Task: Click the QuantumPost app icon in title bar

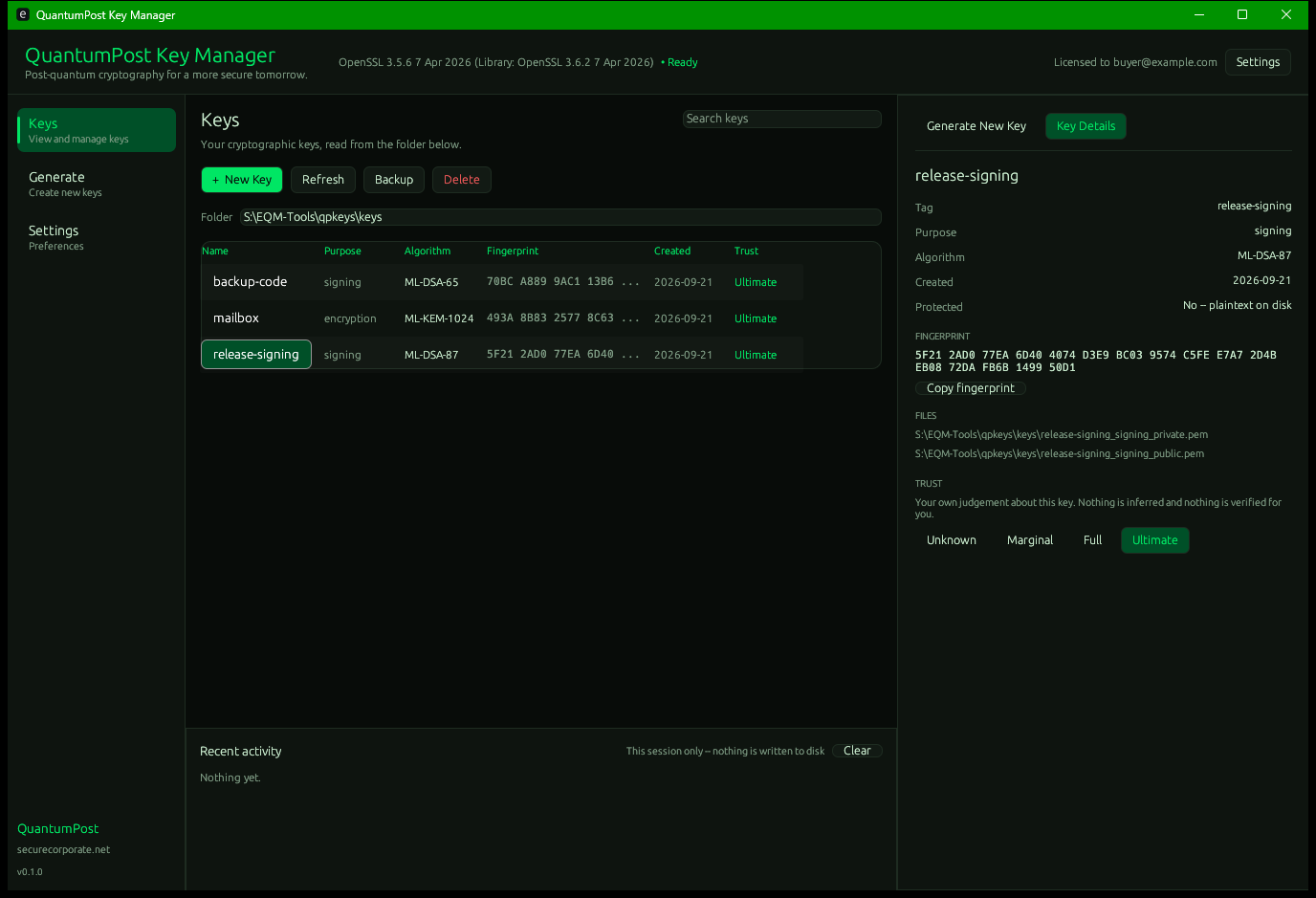Action: (23, 14)
